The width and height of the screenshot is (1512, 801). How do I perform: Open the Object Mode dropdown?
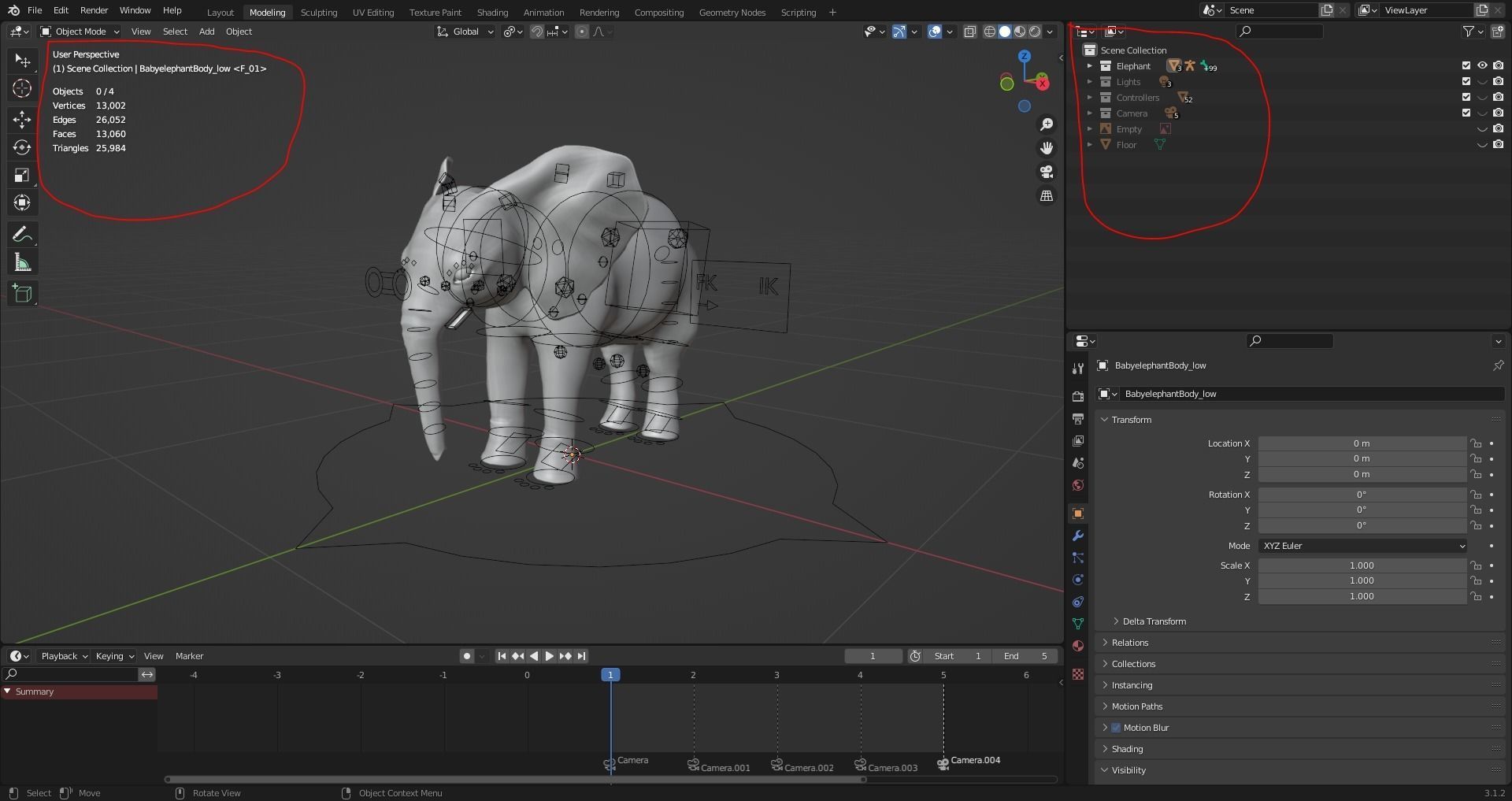80,32
